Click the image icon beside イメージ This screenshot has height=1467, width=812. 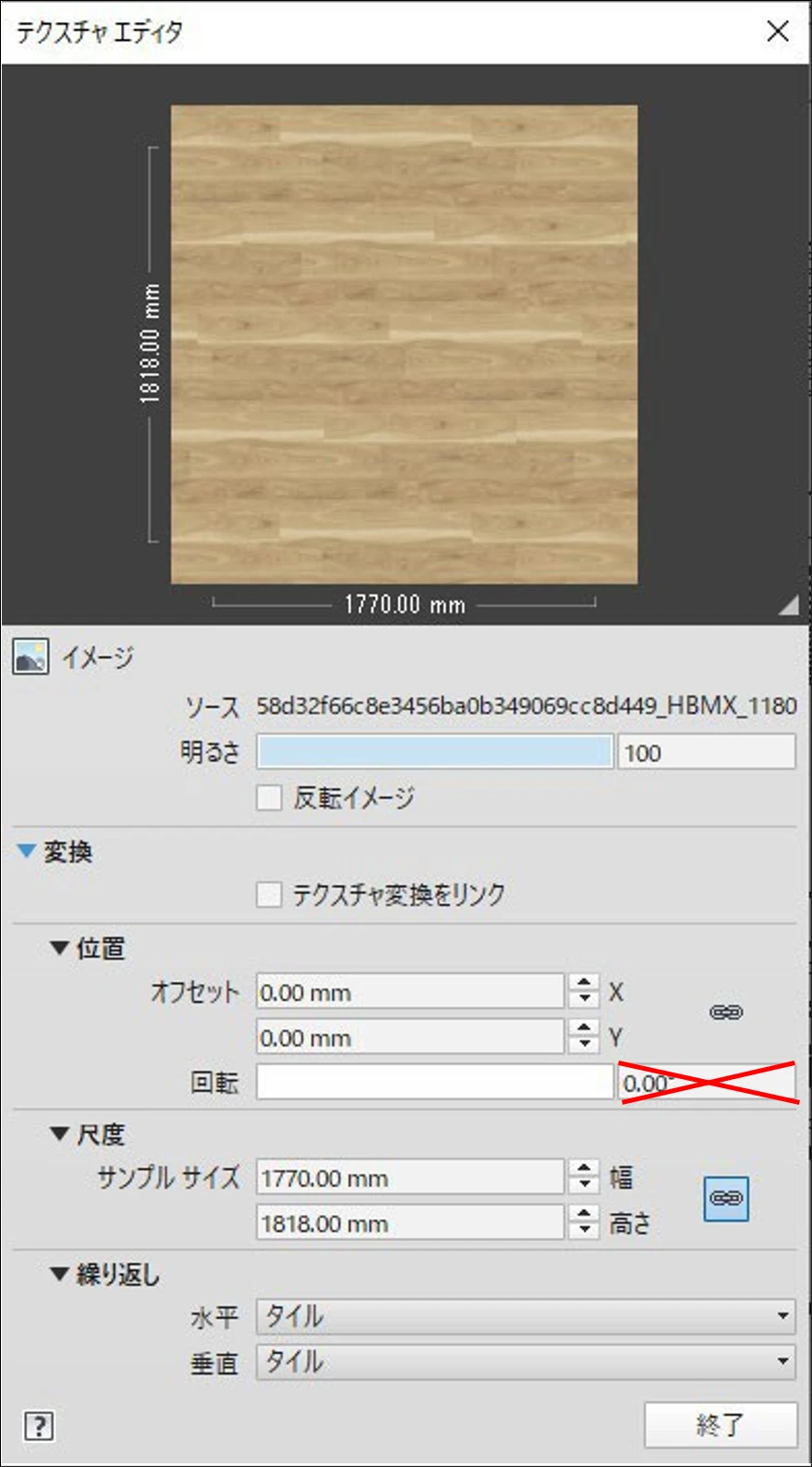[x=30, y=657]
